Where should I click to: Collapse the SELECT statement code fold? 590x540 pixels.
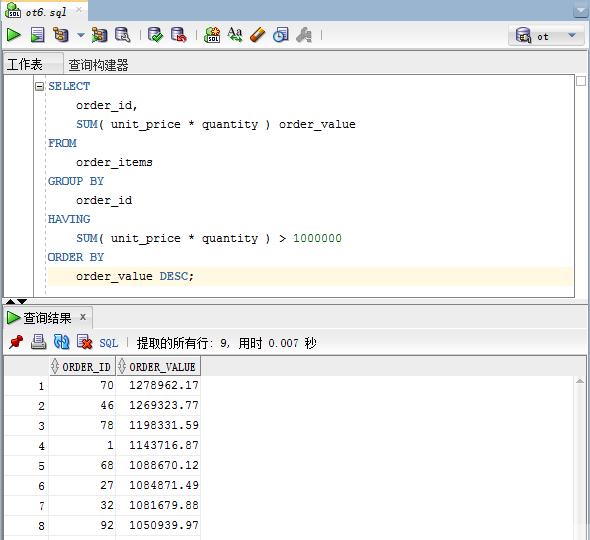tap(39, 87)
